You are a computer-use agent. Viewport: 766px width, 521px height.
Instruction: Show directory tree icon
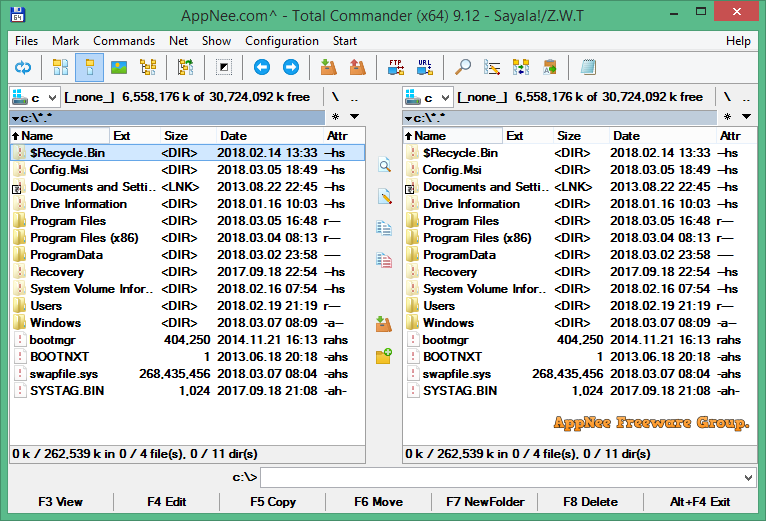148,67
